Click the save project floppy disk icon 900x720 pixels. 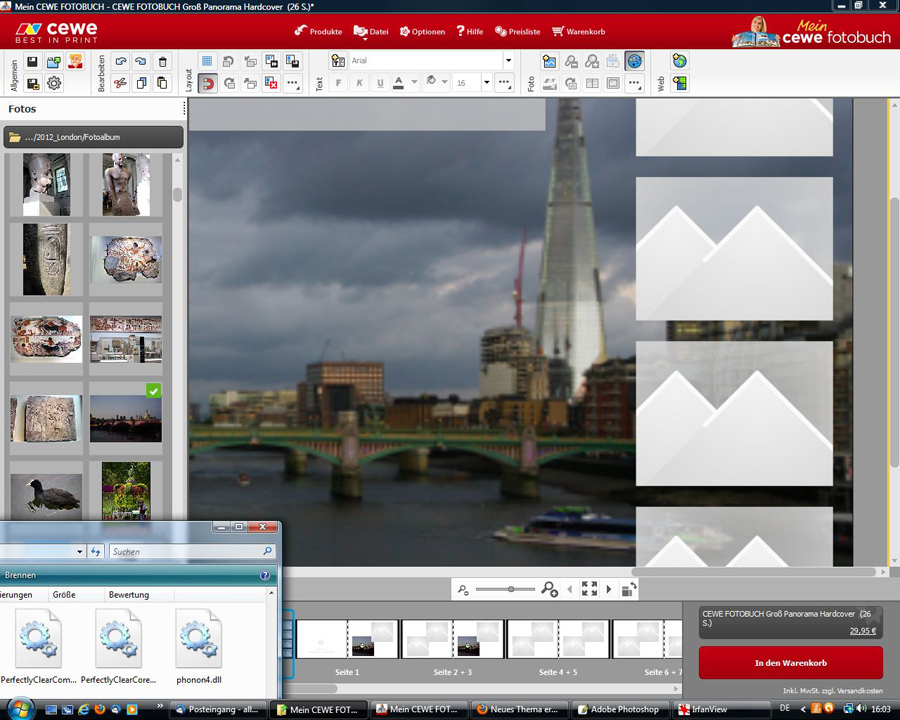32,62
